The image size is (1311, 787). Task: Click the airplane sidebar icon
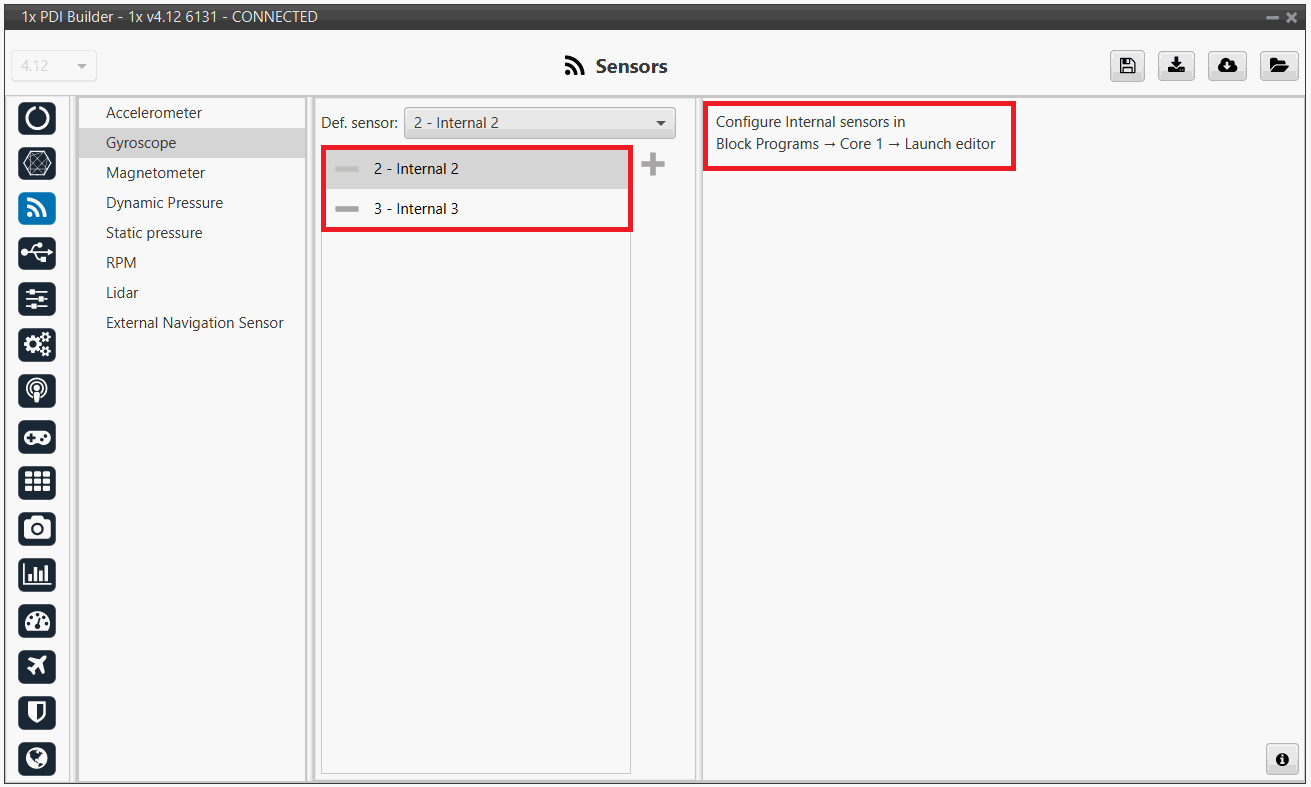pyautogui.click(x=37, y=666)
